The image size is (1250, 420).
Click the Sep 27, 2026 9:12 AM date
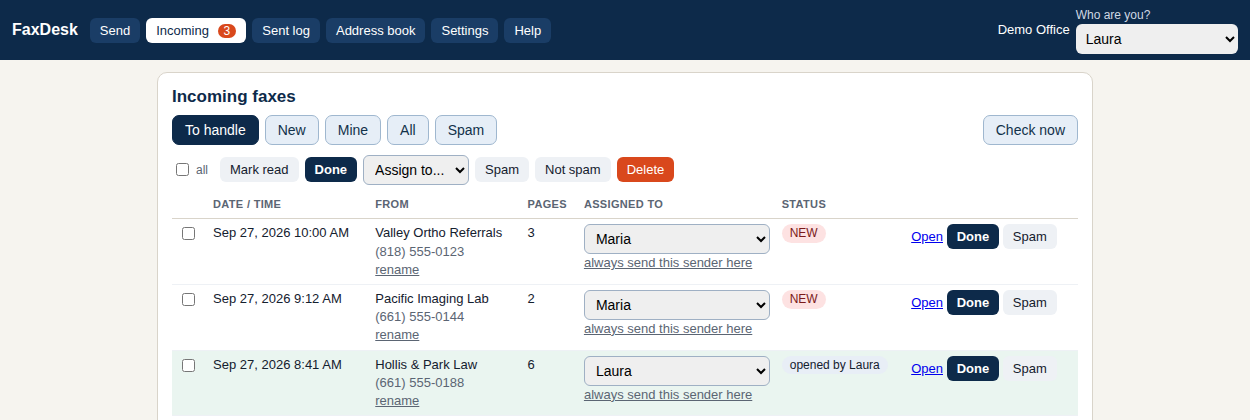277,299
